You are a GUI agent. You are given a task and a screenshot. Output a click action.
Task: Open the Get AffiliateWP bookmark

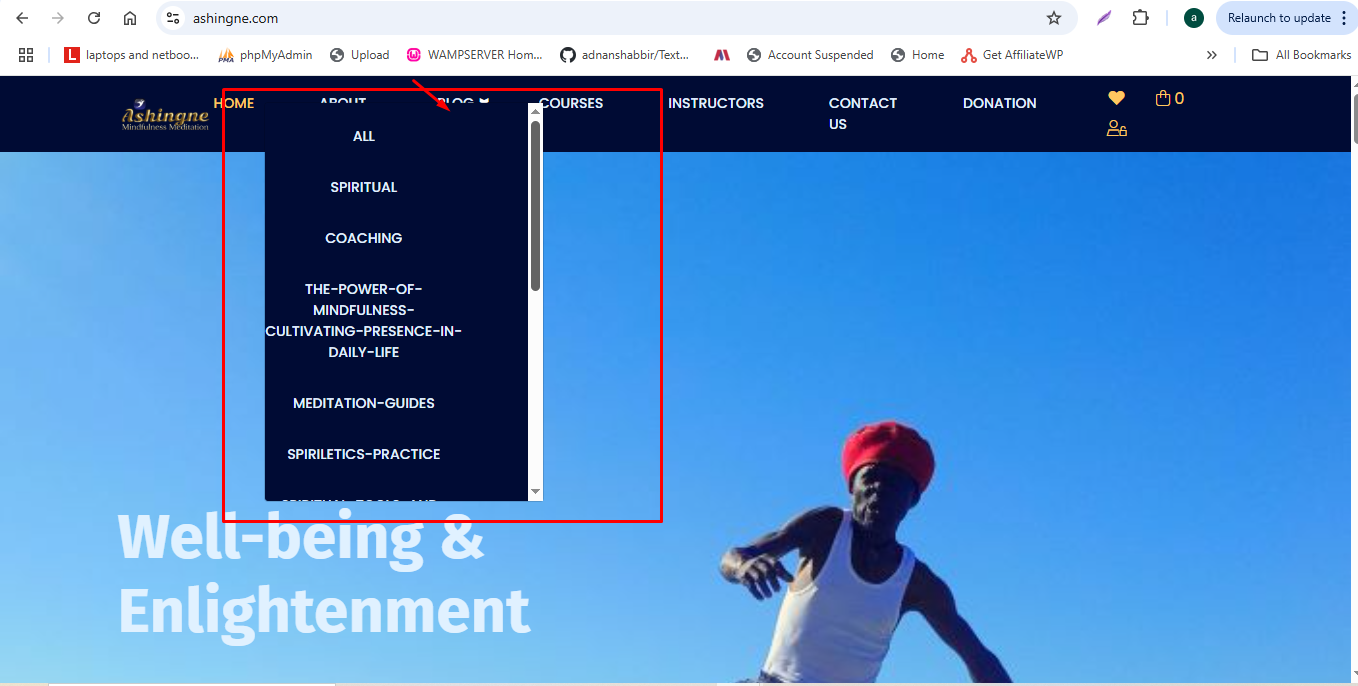pyautogui.click(x=1012, y=55)
